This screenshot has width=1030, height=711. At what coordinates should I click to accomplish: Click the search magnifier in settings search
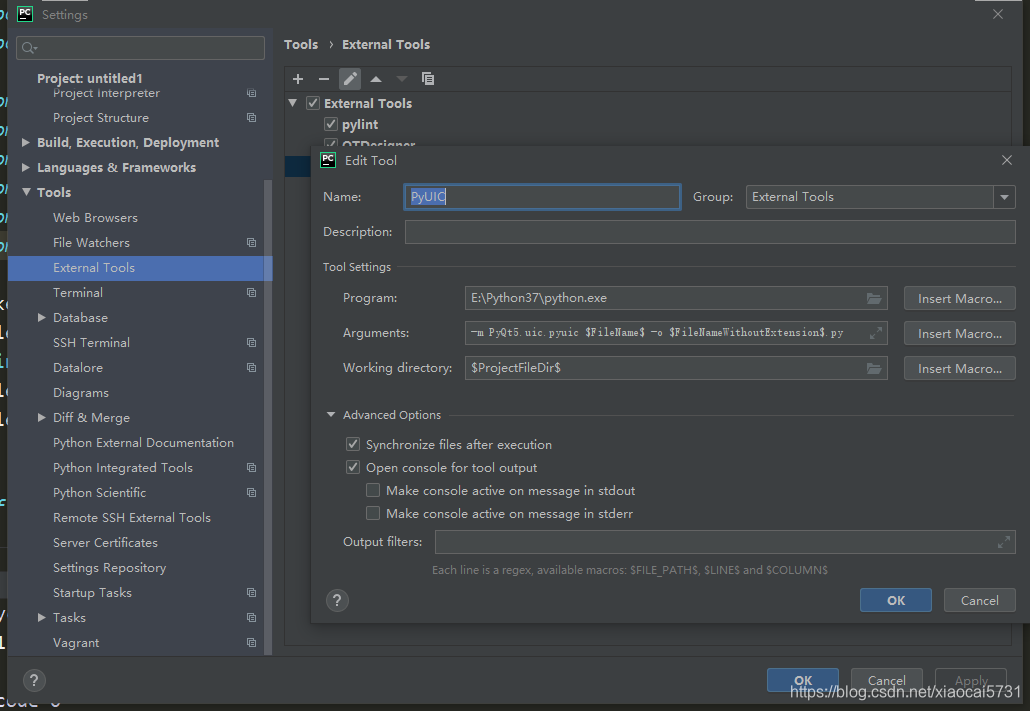(28, 47)
